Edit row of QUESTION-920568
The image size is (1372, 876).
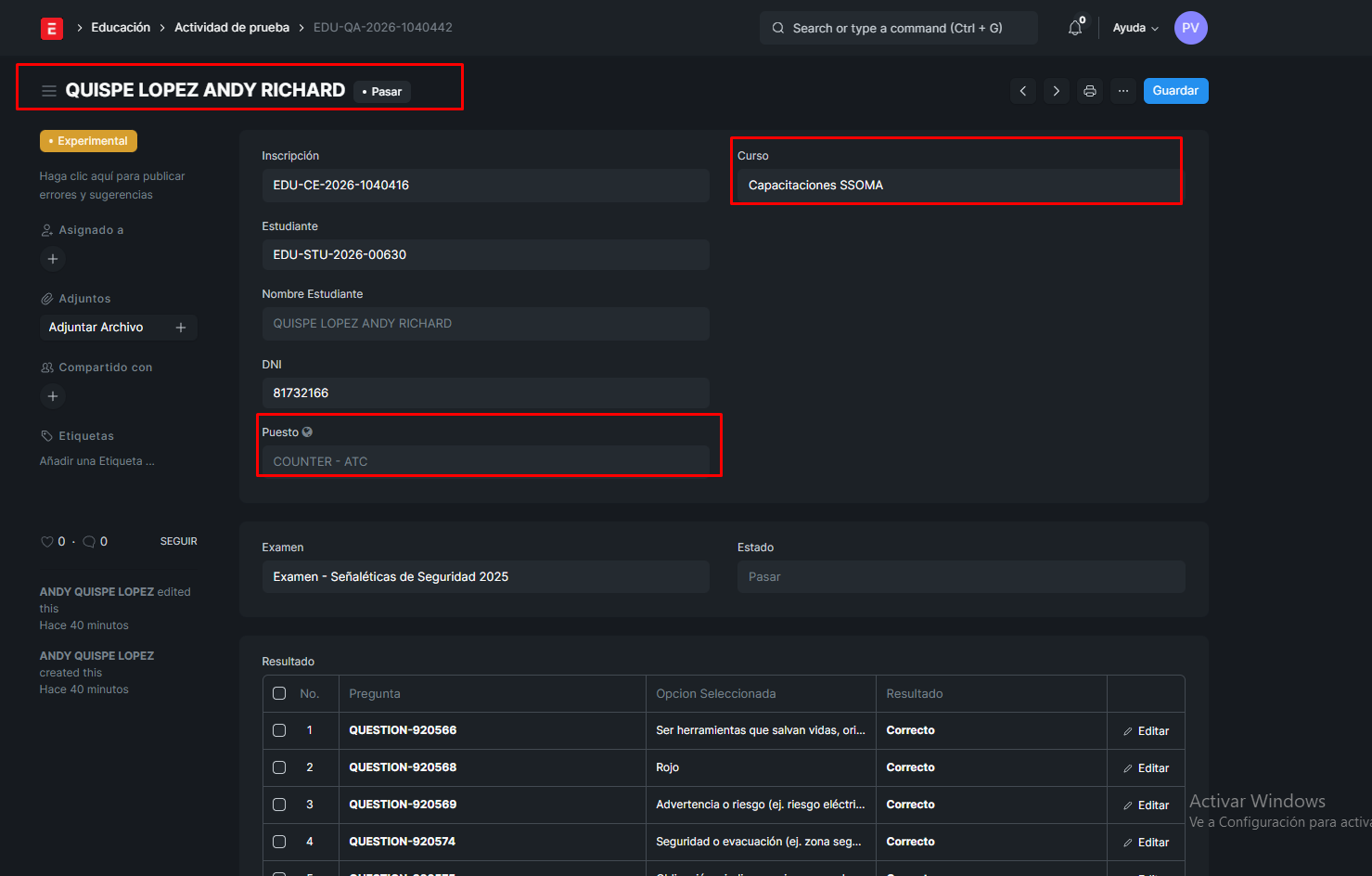1146,768
